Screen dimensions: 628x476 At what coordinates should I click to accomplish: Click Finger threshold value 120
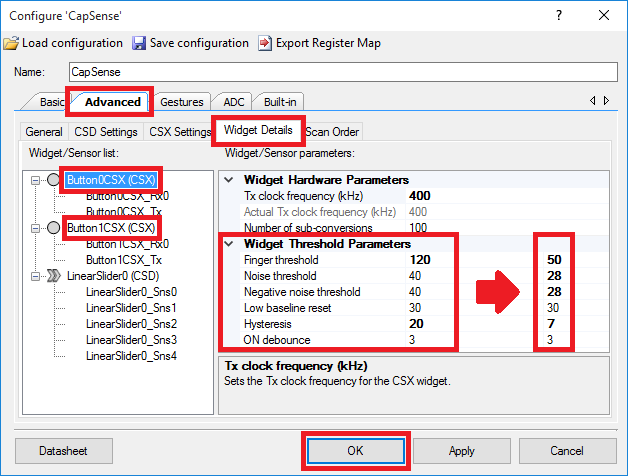pyautogui.click(x=420, y=260)
